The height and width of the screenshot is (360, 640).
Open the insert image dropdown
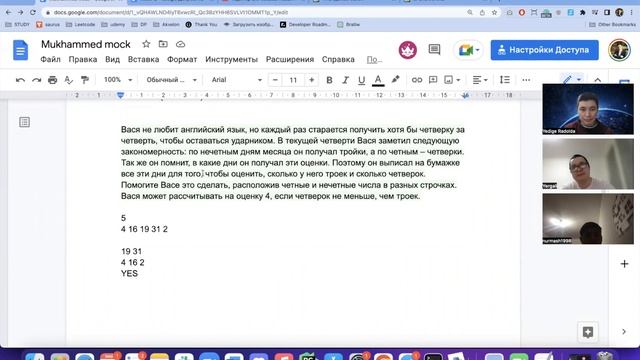[452, 80]
